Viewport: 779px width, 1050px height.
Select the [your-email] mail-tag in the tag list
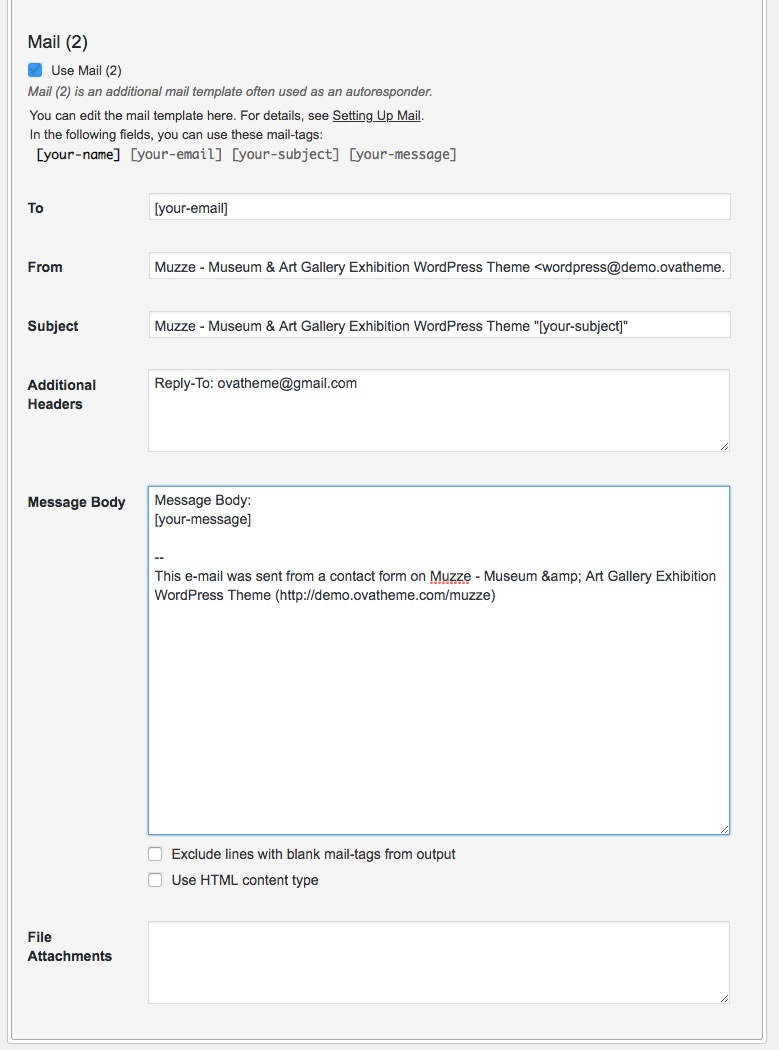(176, 155)
